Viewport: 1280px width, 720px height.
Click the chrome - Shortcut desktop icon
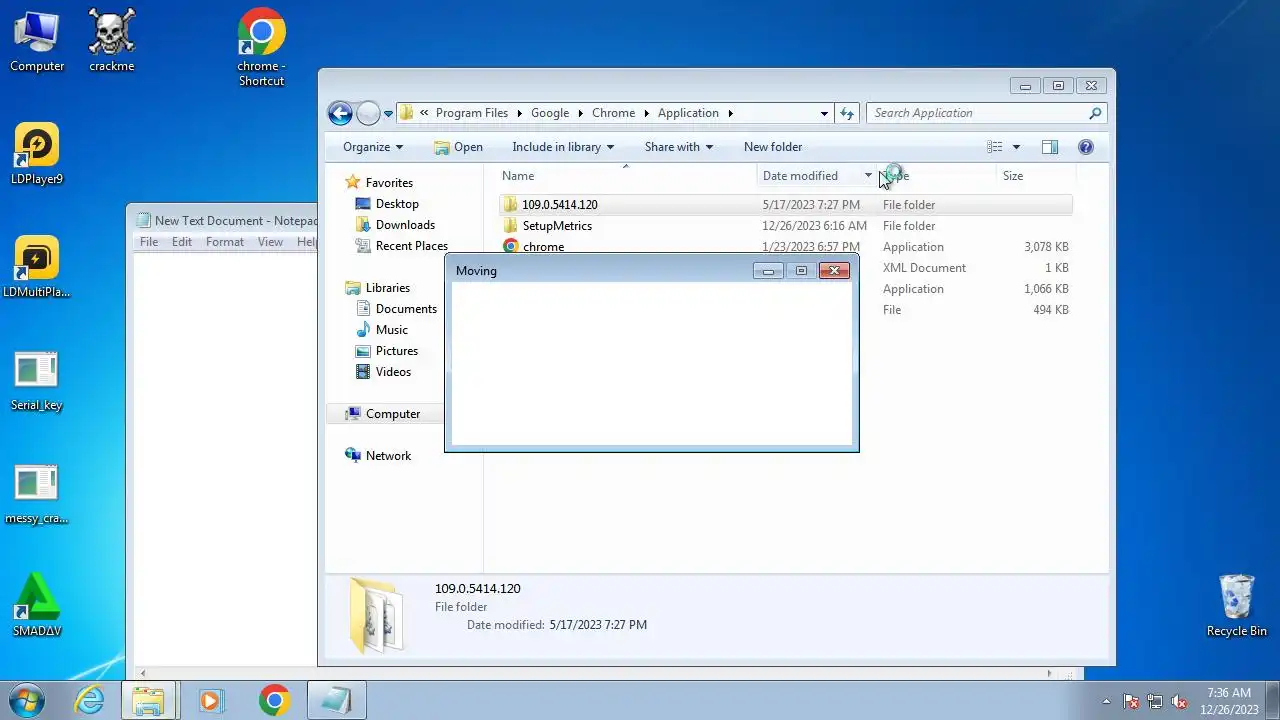tap(262, 47)
